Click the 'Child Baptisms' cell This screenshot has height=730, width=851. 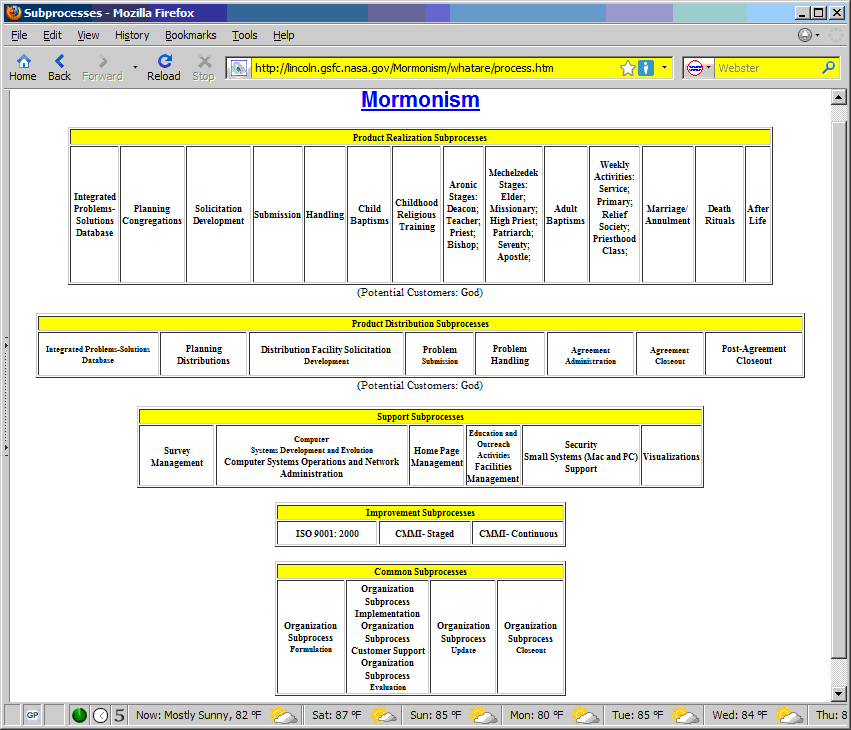pos(369,214)
